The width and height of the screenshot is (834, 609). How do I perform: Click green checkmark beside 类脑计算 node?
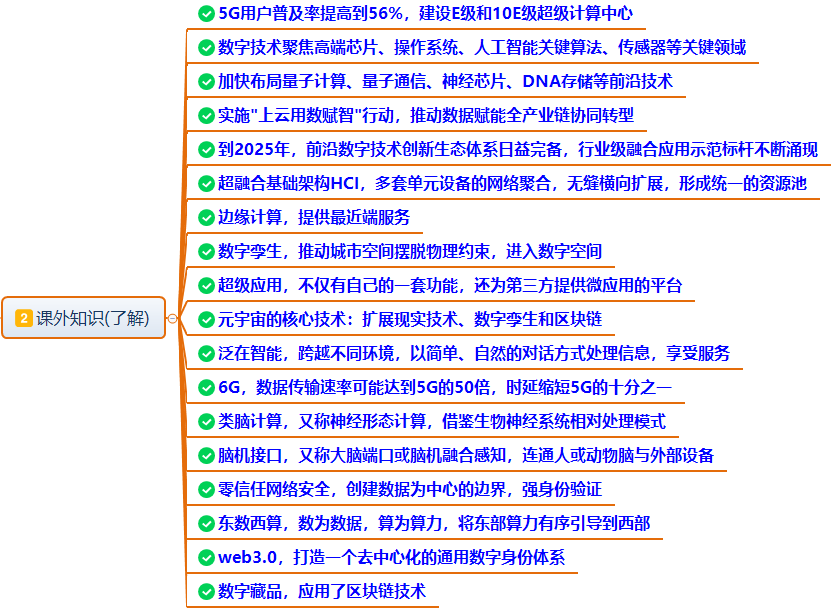click(206, 422)
